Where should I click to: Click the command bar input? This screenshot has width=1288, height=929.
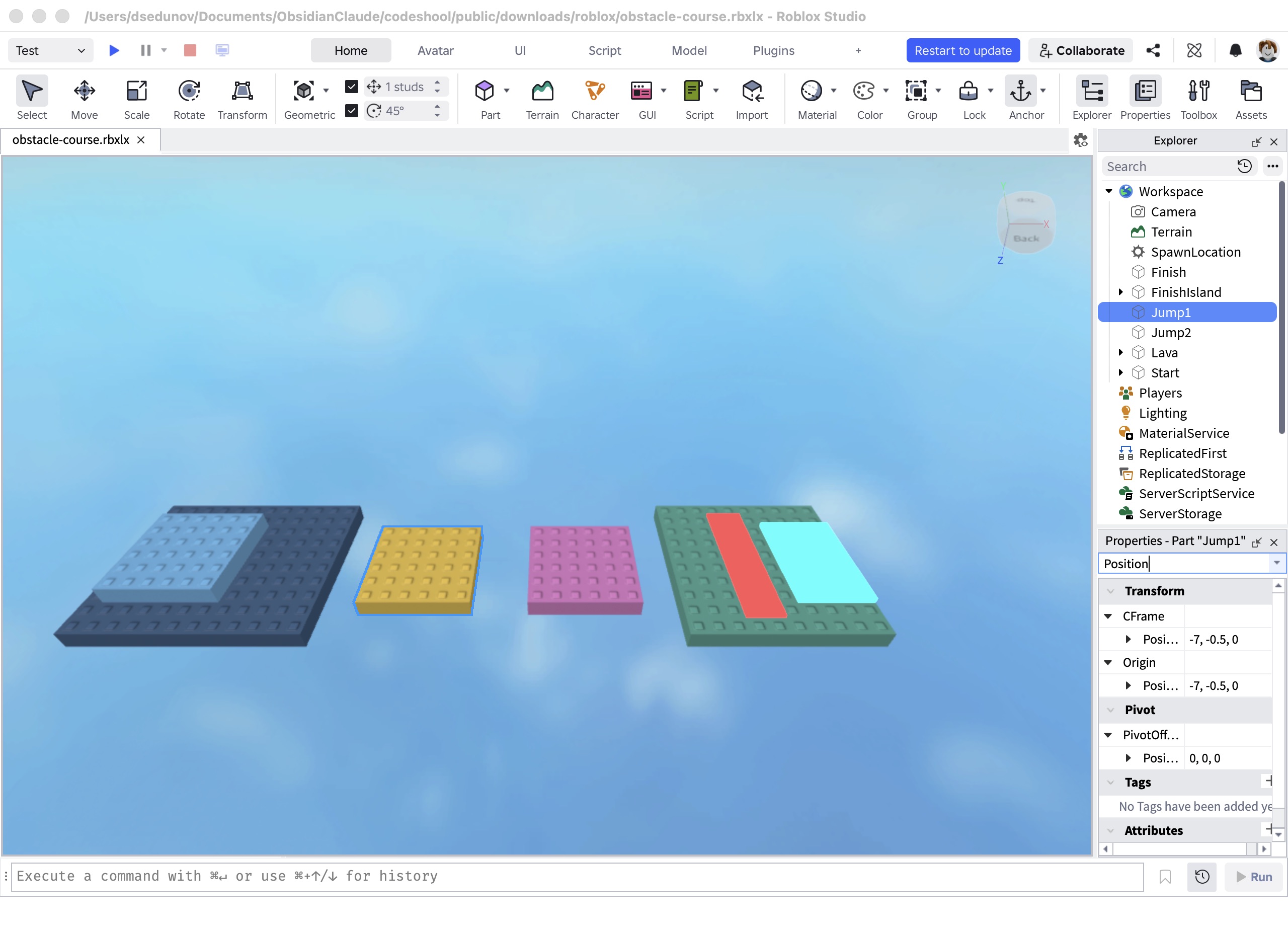(x=577, y=877)
